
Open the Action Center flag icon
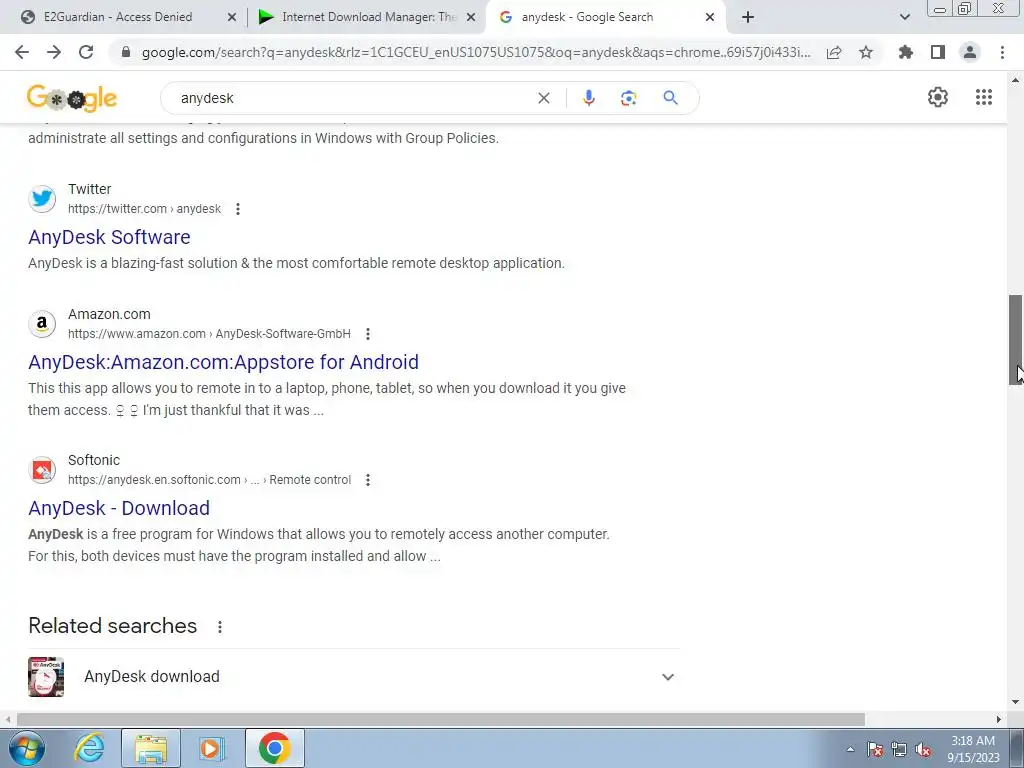pos(875,750)
